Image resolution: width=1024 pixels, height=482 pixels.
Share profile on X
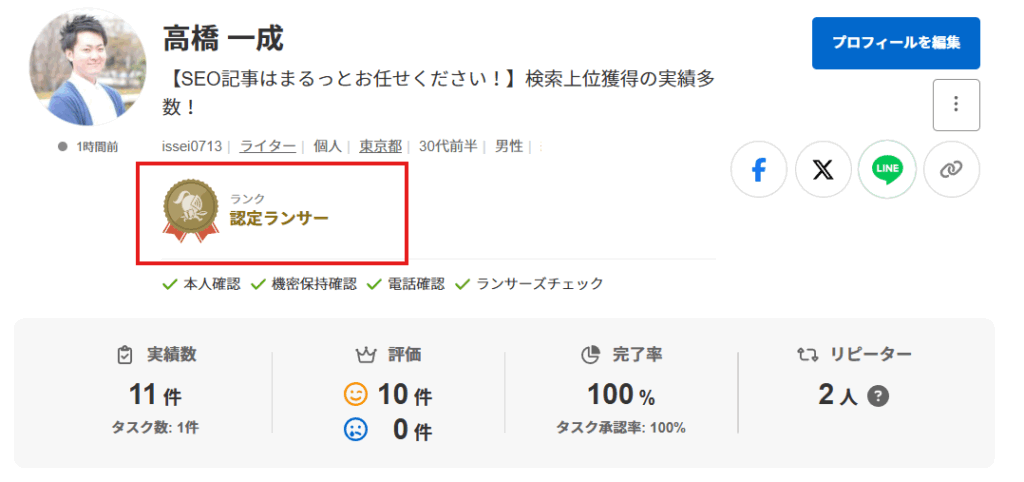[x=823, y=170]
